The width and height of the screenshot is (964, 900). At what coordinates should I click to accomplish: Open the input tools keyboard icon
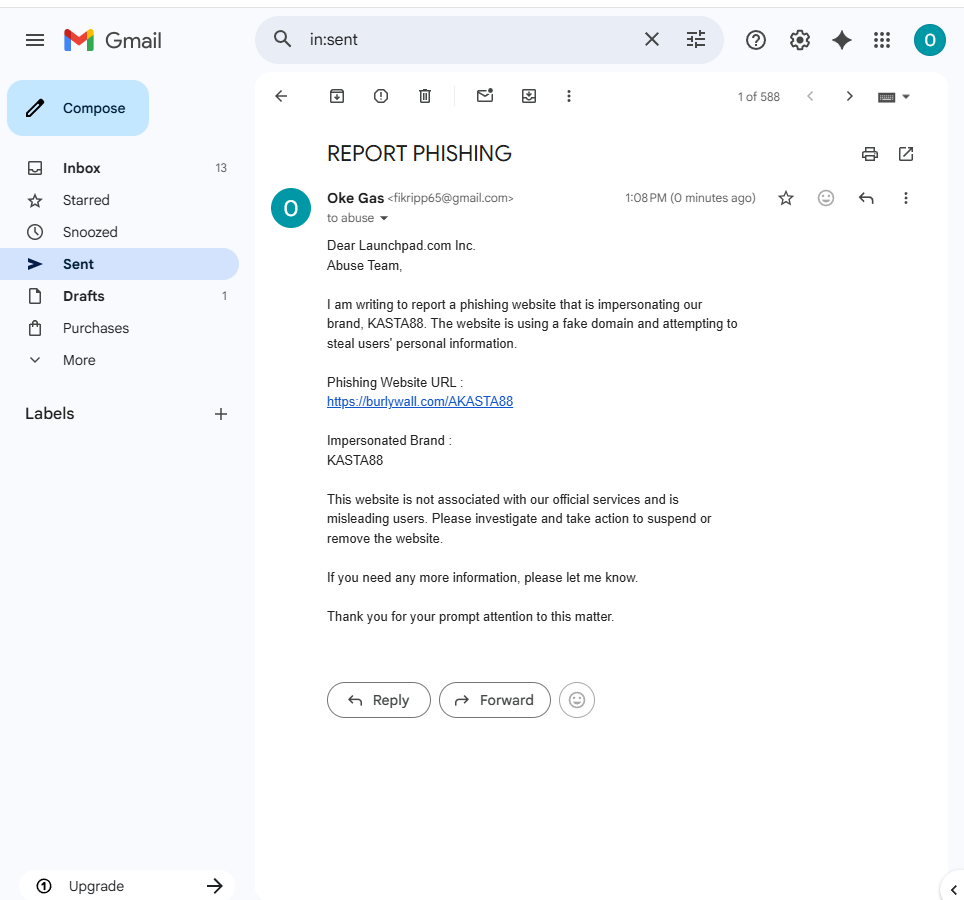887,97
